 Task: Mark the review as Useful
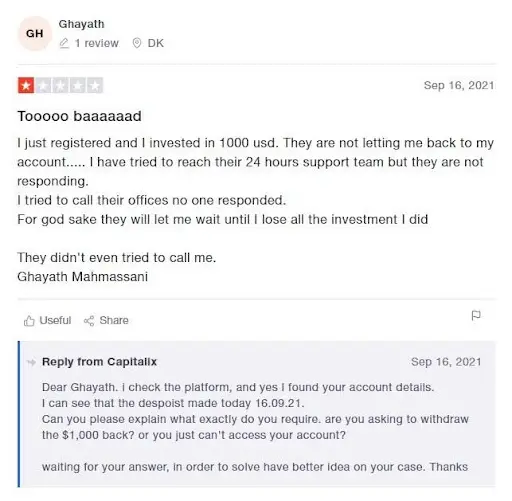click(x=47, y=321)
